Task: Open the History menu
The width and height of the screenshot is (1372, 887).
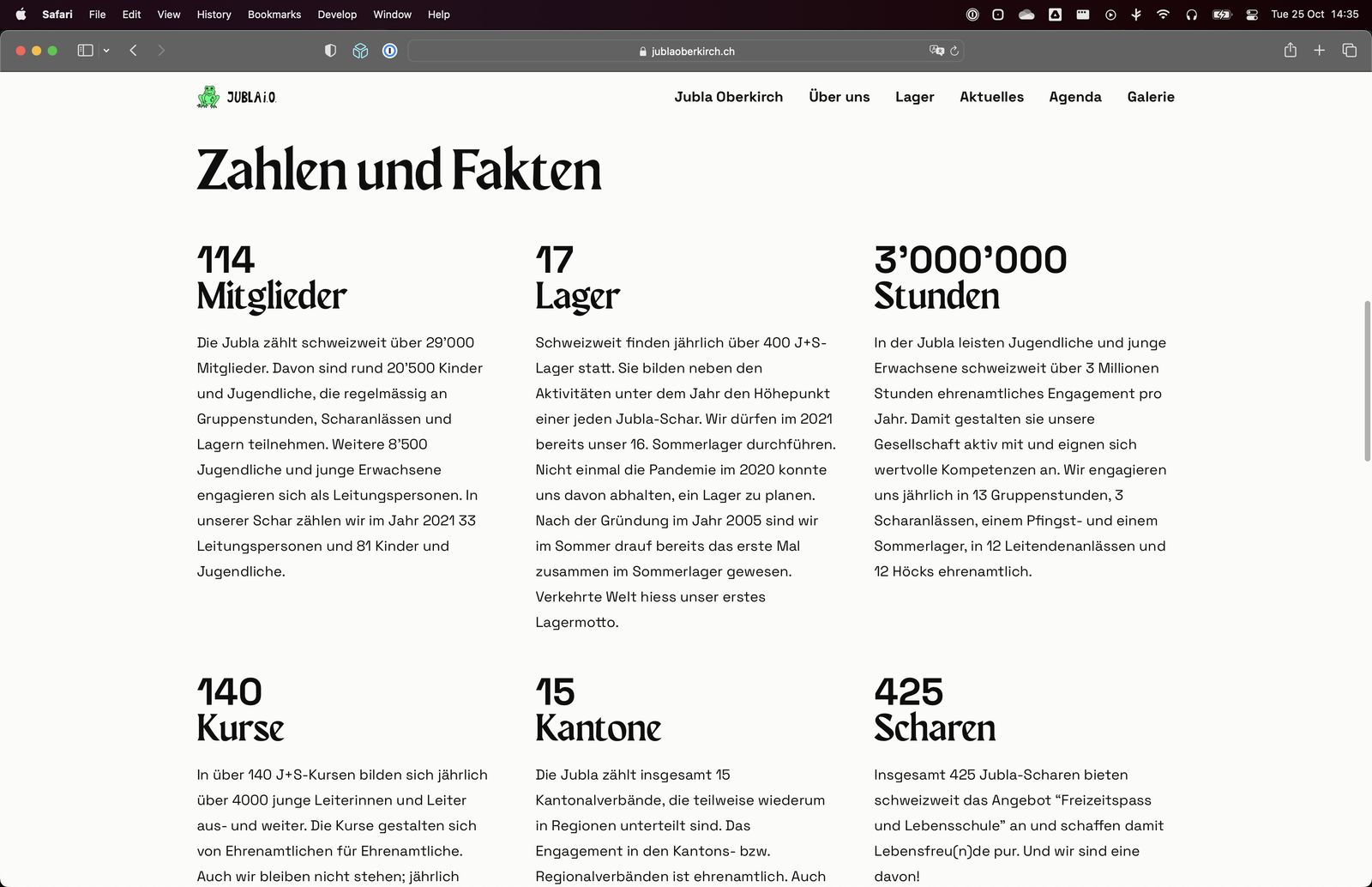Action: coord(214,14)
